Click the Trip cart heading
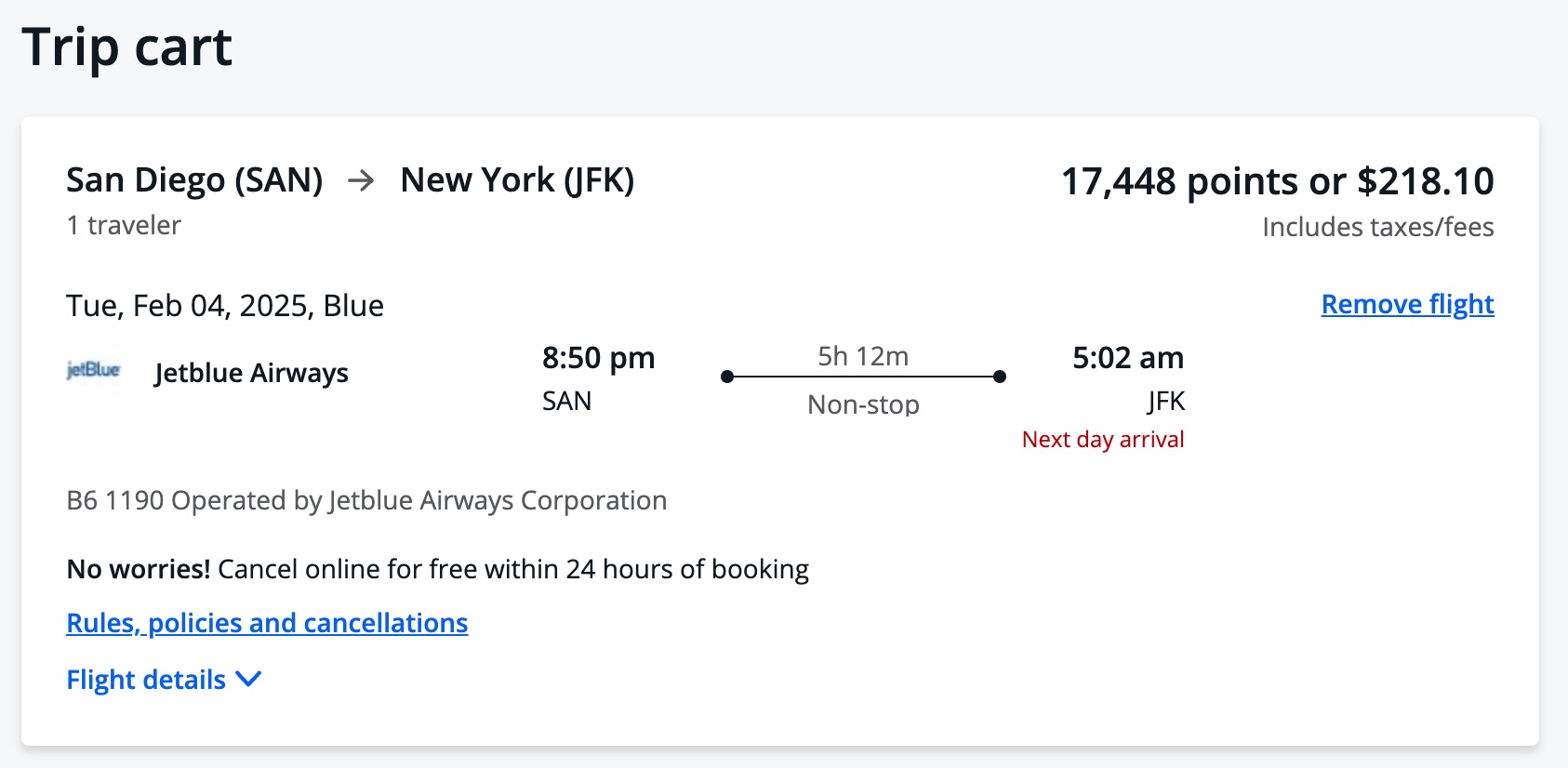 click(x=127, y=47)
